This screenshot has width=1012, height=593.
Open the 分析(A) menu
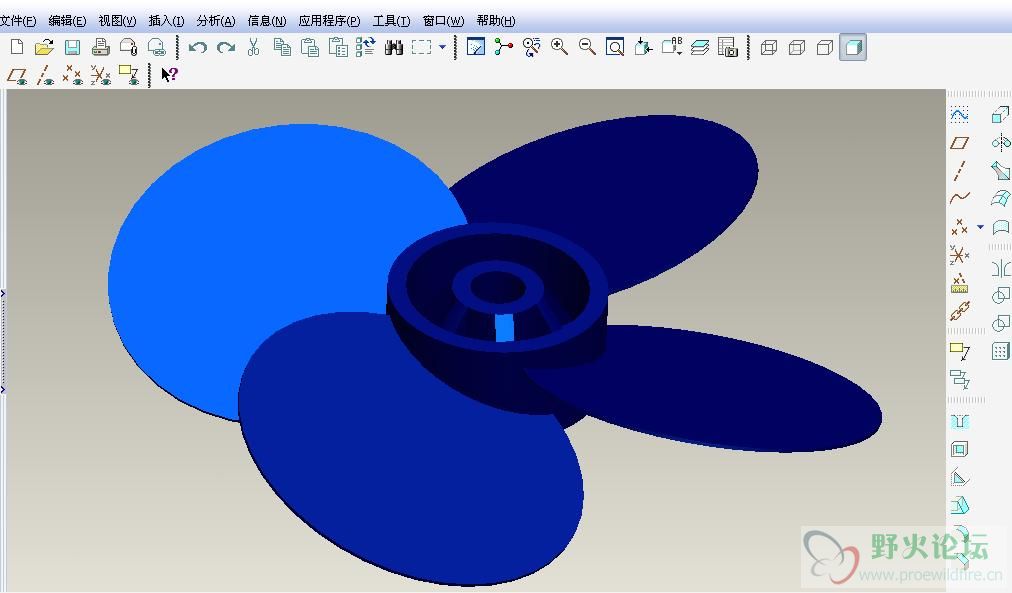click(216, 21)
